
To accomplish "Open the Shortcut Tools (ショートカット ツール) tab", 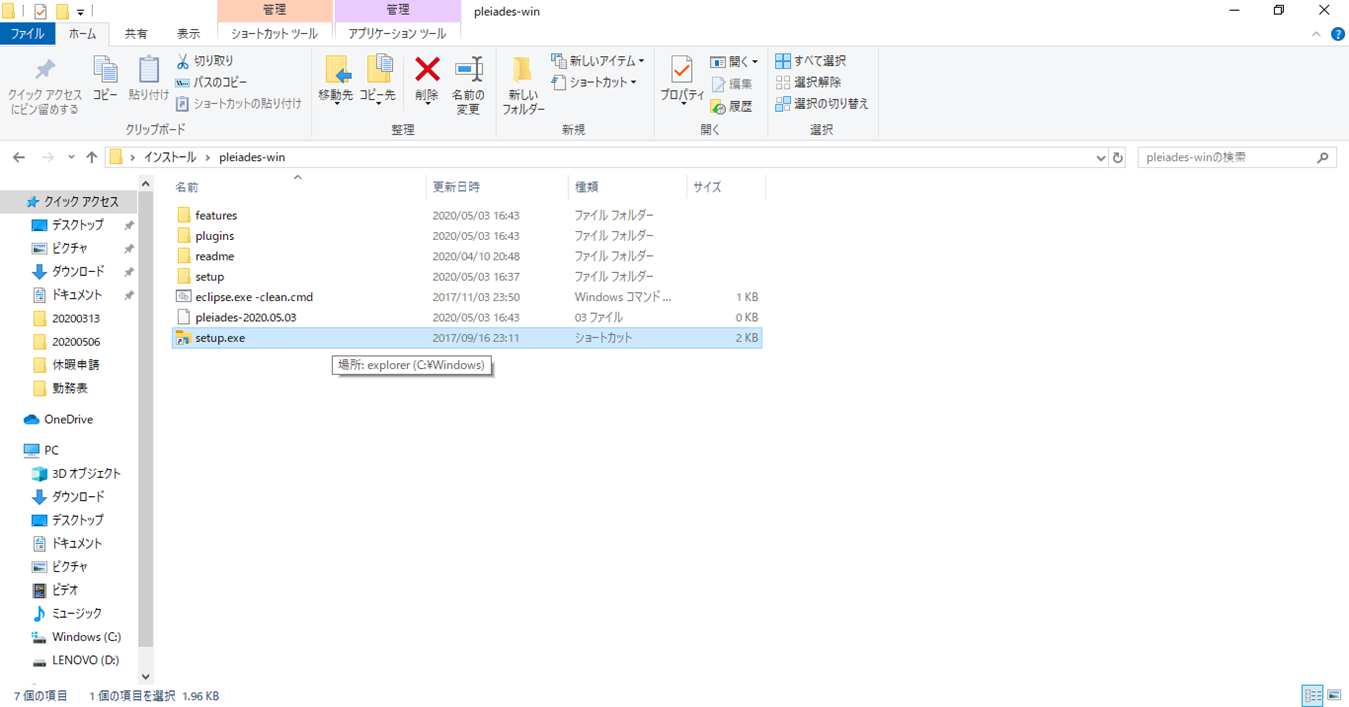I will [x=274, y=33].
